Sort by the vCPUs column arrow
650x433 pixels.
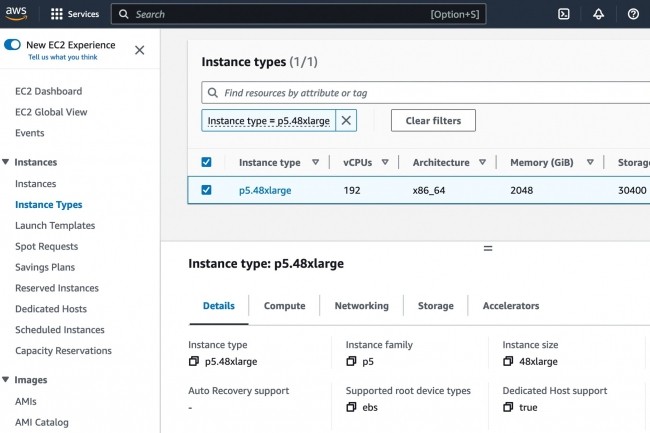click(x=385, y=162)
